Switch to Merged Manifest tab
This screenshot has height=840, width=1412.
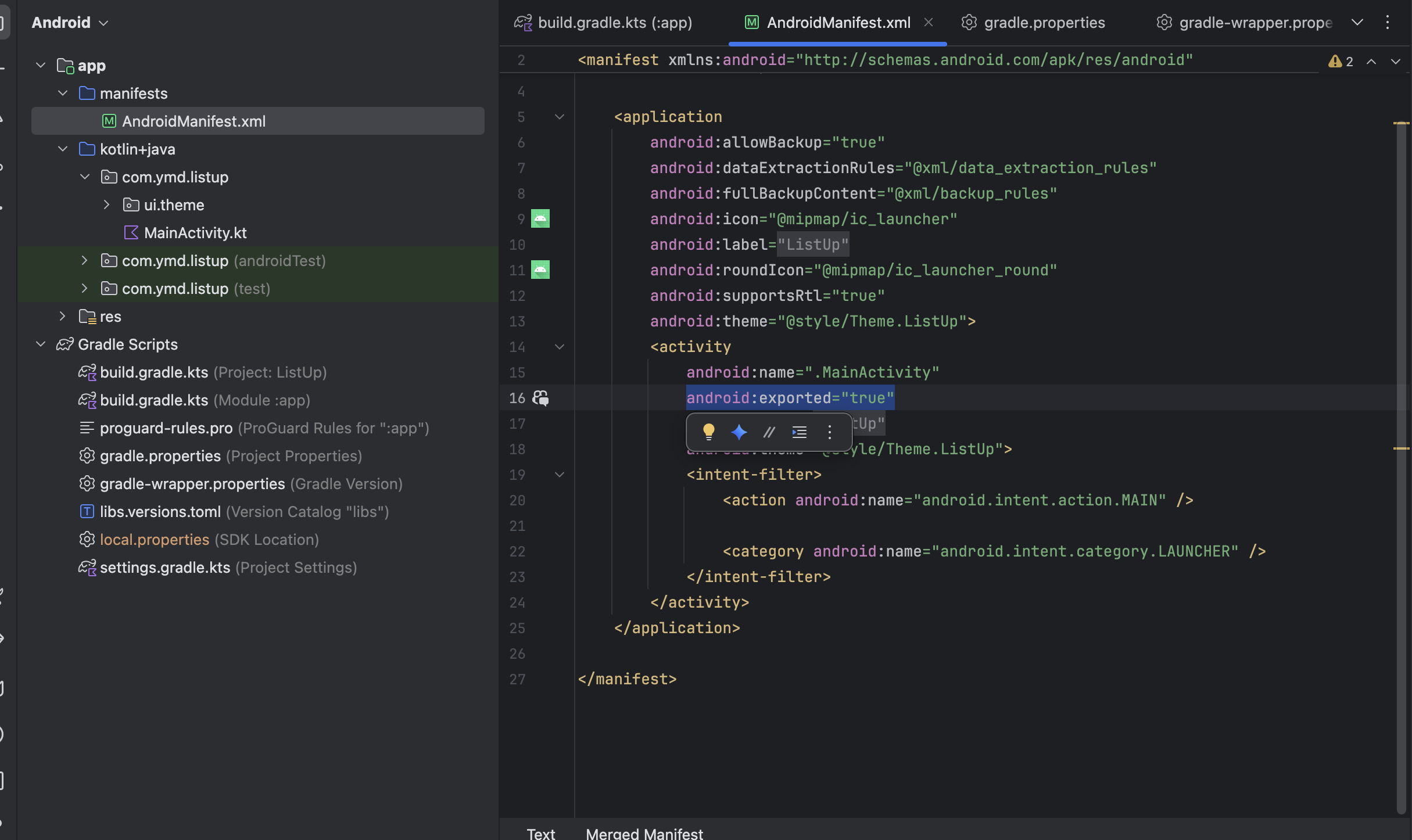[x=644, y=834]
